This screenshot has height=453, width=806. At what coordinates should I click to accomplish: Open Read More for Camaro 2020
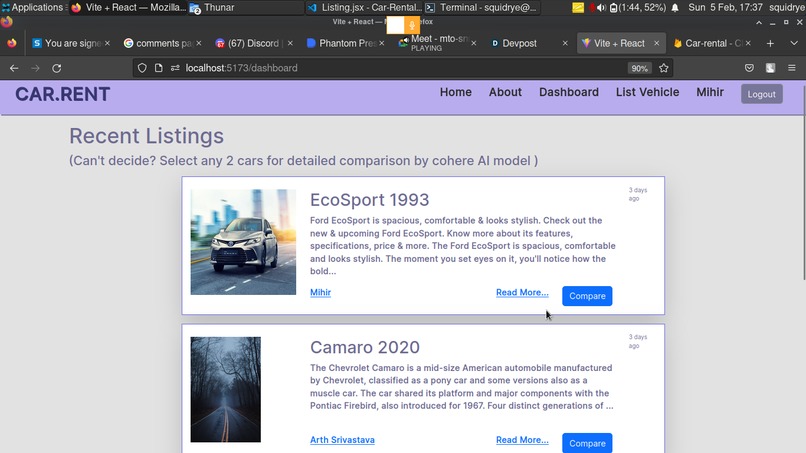coord(522,440)
